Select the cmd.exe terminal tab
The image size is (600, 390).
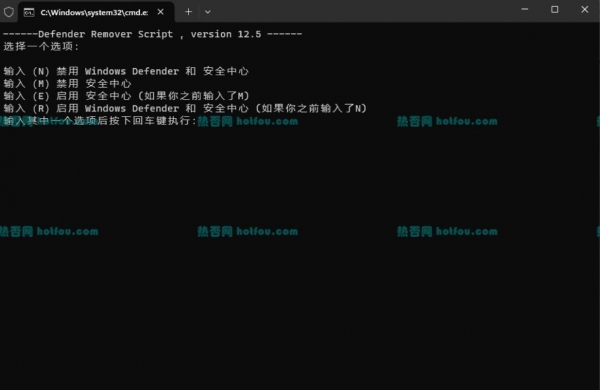(x=96, y=12)
